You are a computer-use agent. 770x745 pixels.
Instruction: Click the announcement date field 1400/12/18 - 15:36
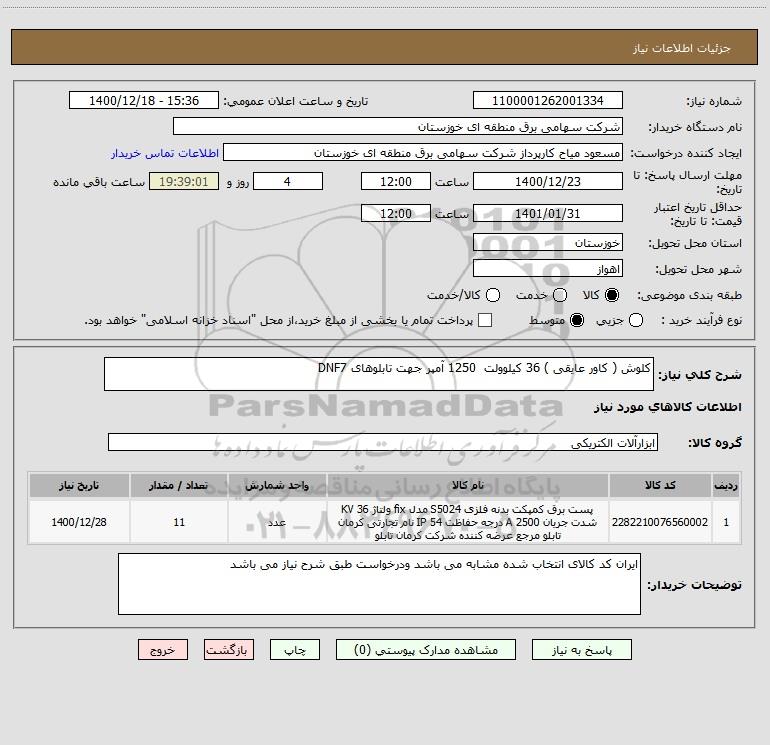click(144, 100)
